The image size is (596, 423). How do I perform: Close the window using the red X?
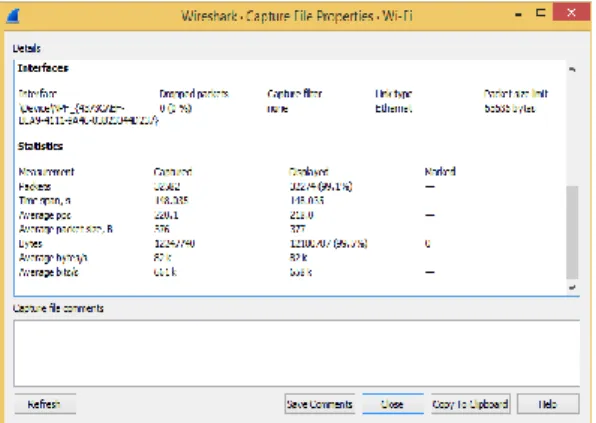point(571,13)
